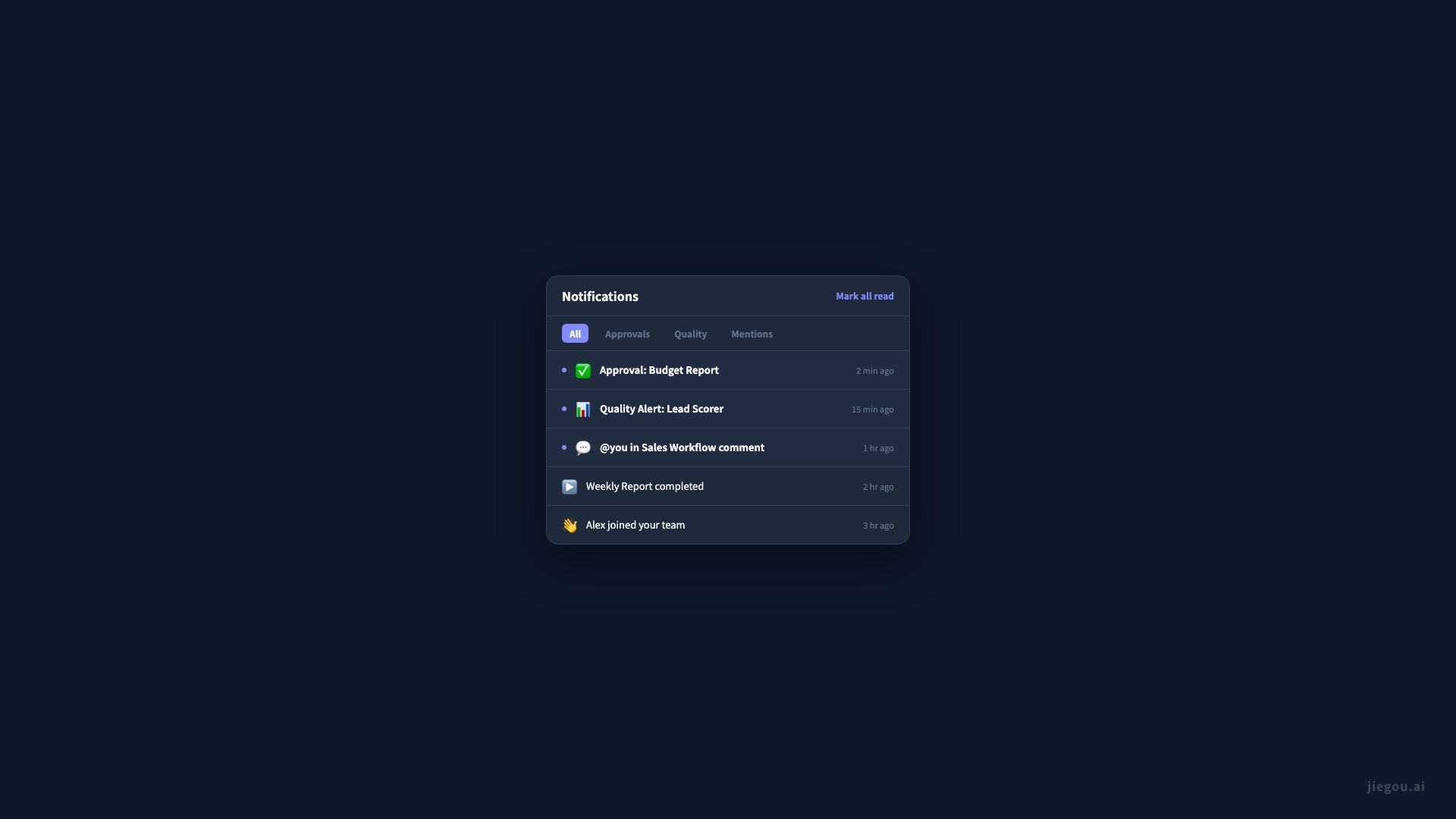Click the green checkmark approval icon
Viewport: 1456px width, 819px height.
pos(582,371)
